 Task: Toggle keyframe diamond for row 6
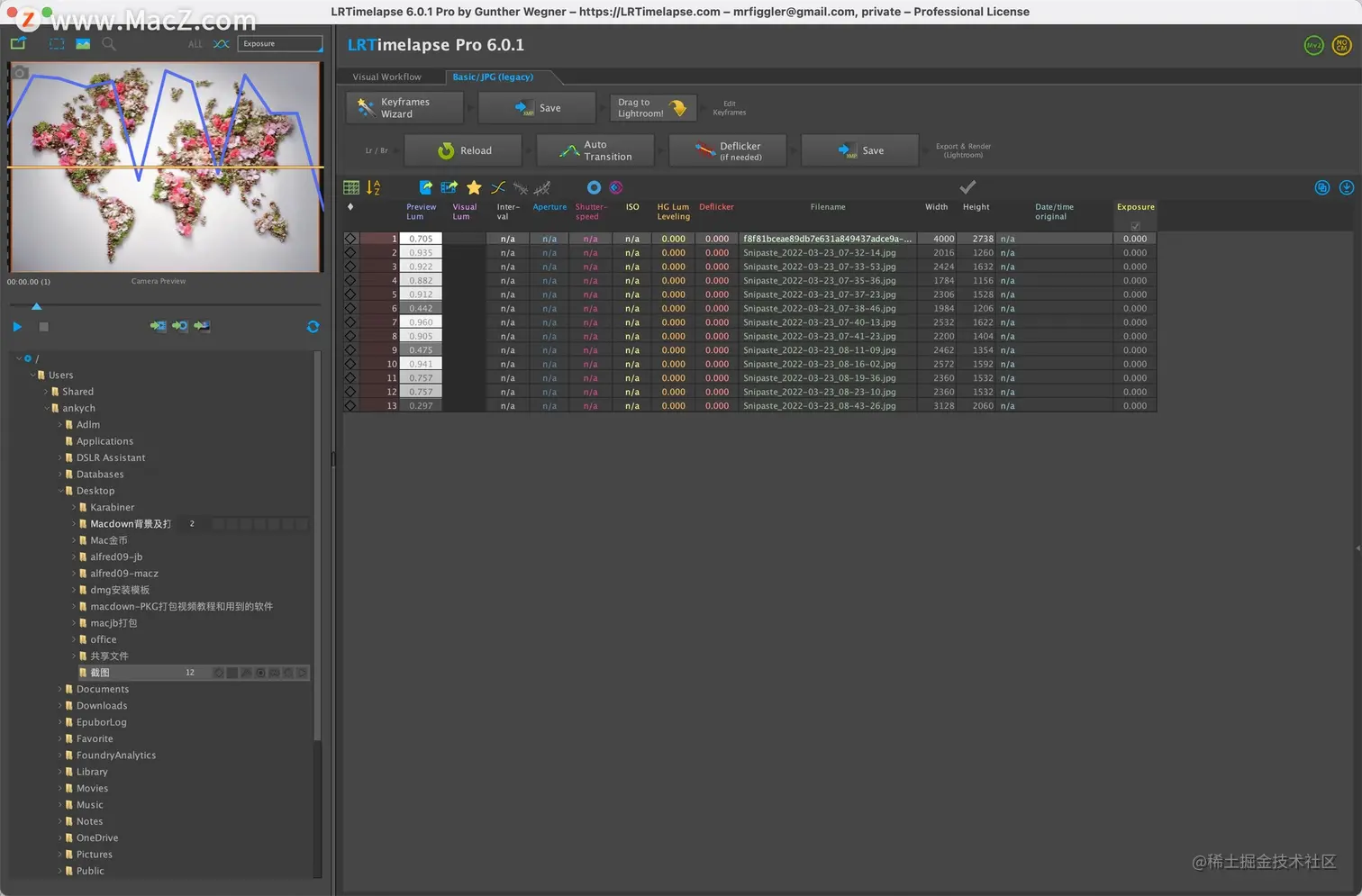(x=350, y=308)
